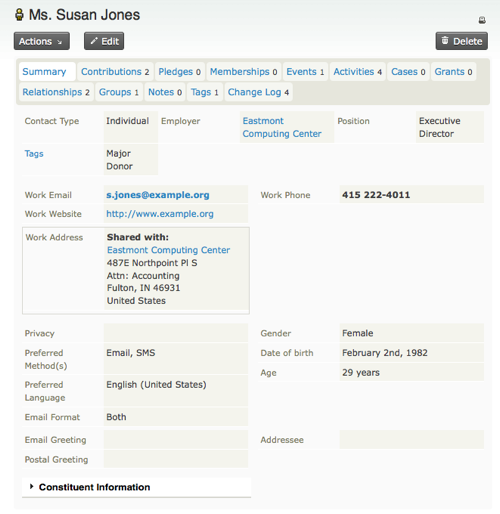
Task: Click the Delete button
Action: 462,41
